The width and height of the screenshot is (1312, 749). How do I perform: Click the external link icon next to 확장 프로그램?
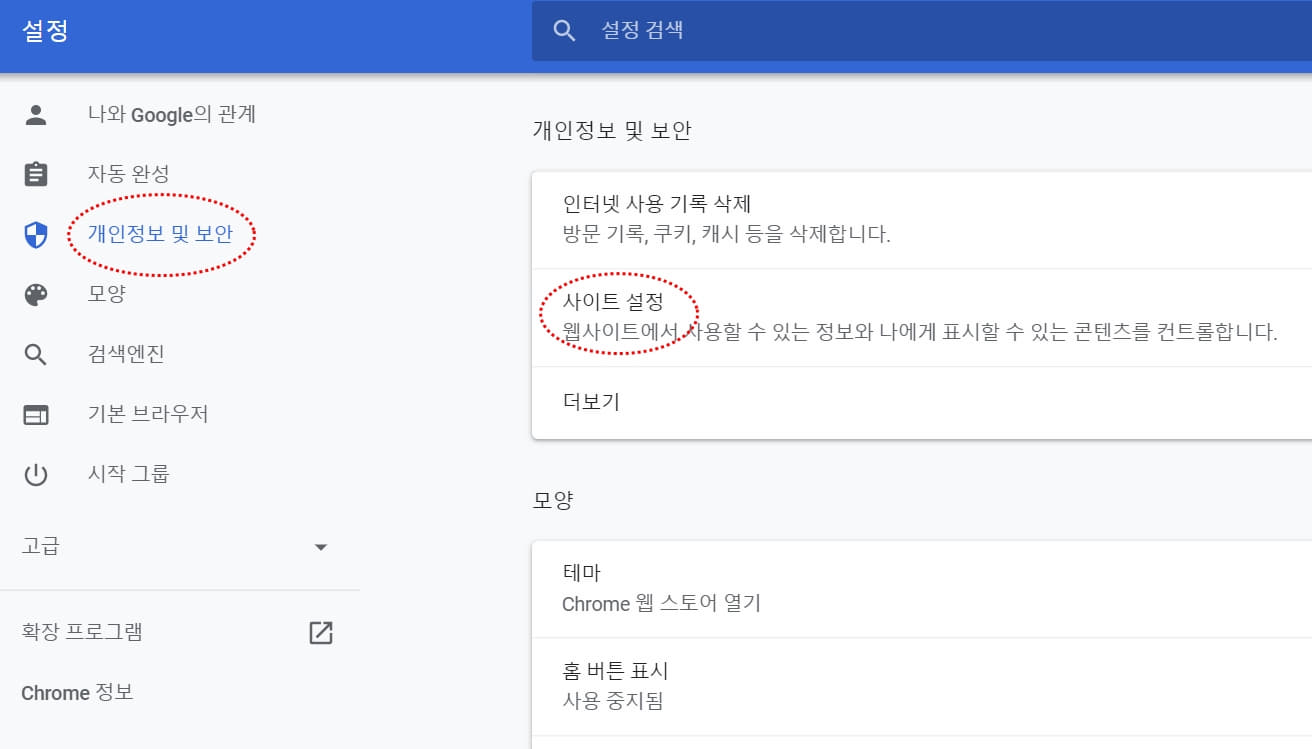[321, 632]
